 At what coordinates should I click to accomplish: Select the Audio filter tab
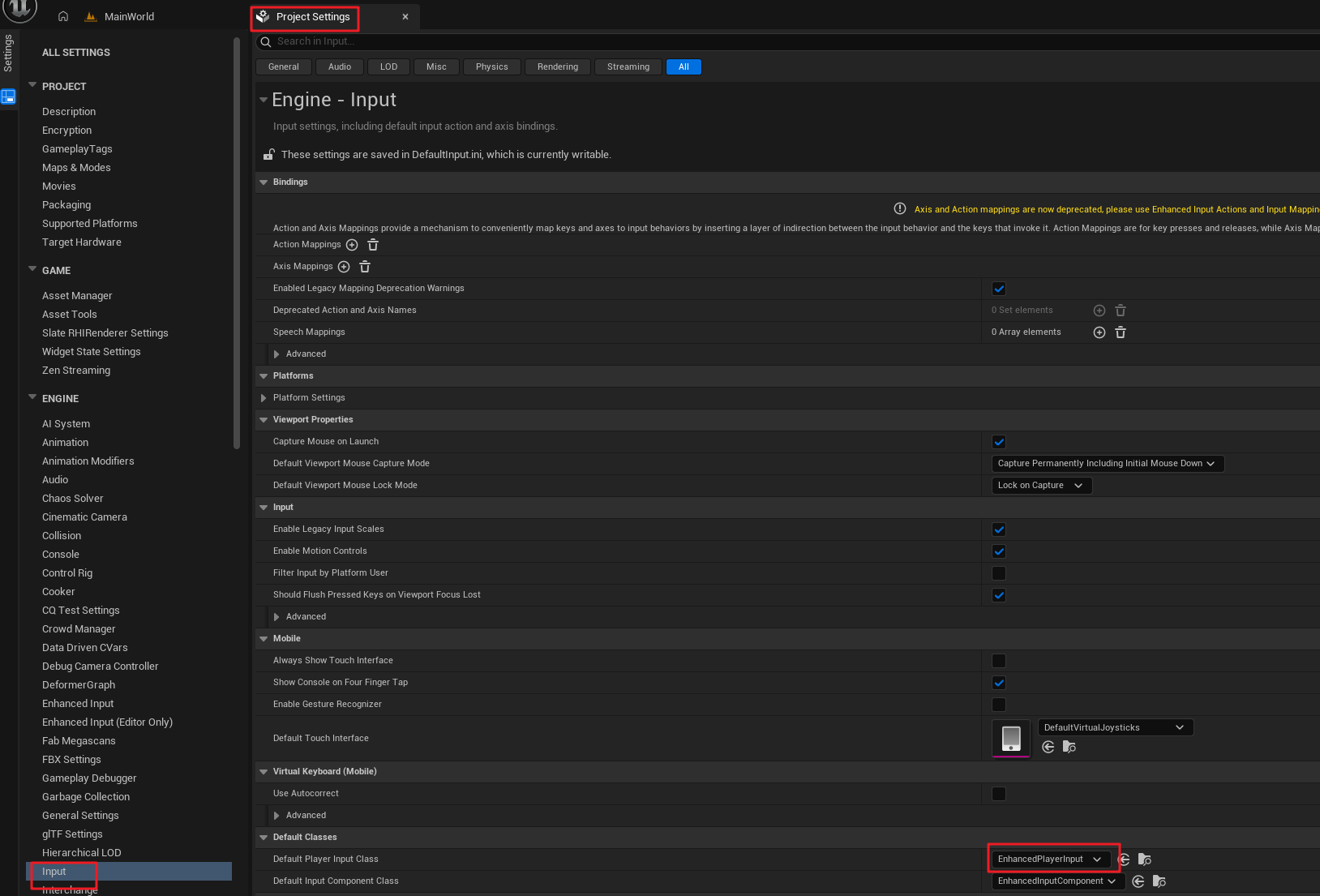[x=340, y=67]
